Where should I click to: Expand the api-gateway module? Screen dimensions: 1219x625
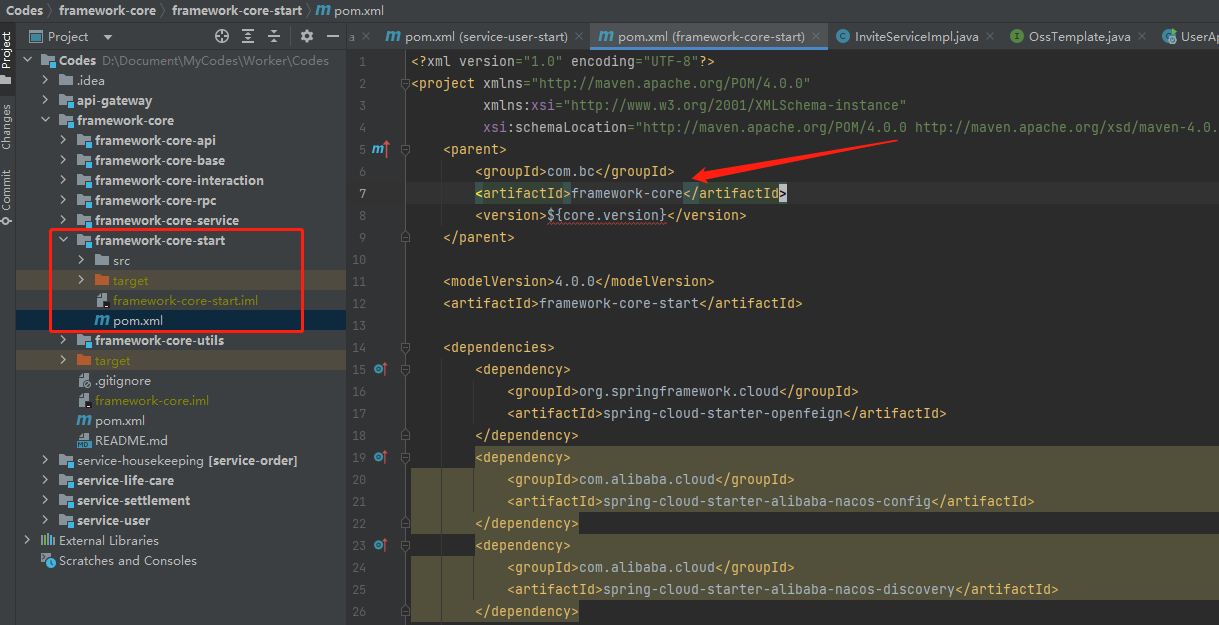tap(45, 100)
